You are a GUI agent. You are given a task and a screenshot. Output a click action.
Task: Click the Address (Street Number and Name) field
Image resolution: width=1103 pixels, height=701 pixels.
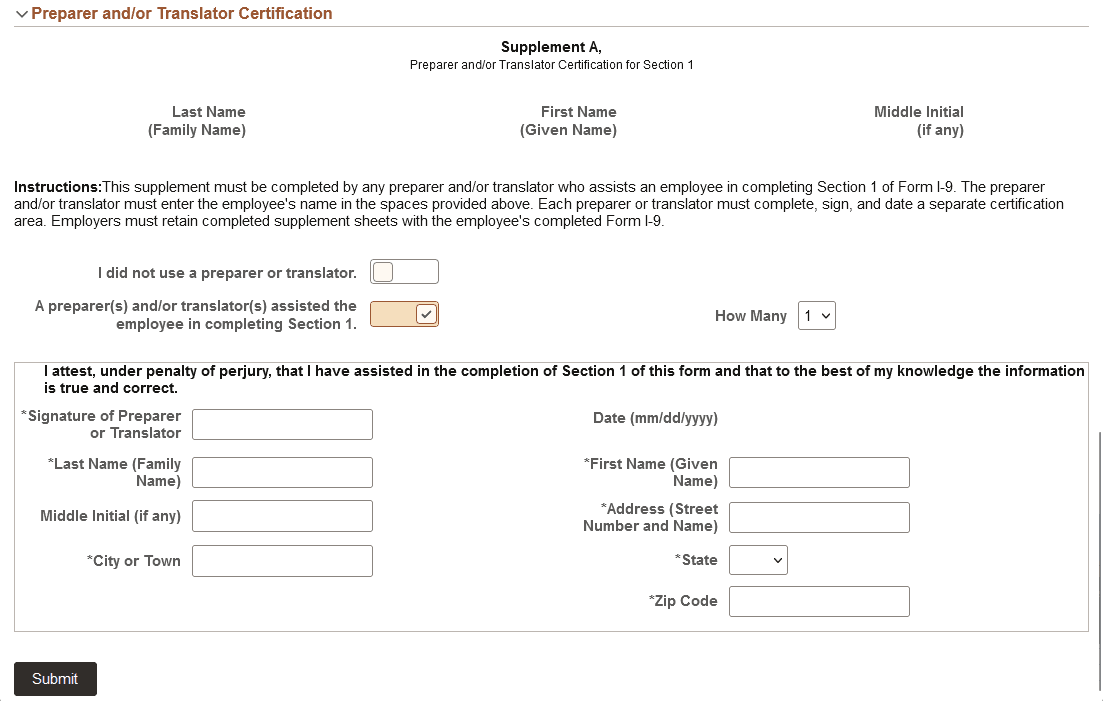818,517
